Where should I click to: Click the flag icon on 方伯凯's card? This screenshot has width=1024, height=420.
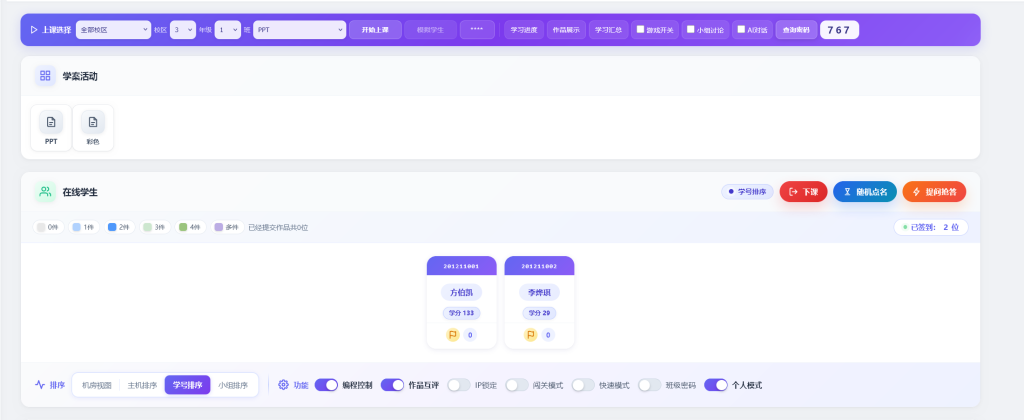click(x=452, y=335)
